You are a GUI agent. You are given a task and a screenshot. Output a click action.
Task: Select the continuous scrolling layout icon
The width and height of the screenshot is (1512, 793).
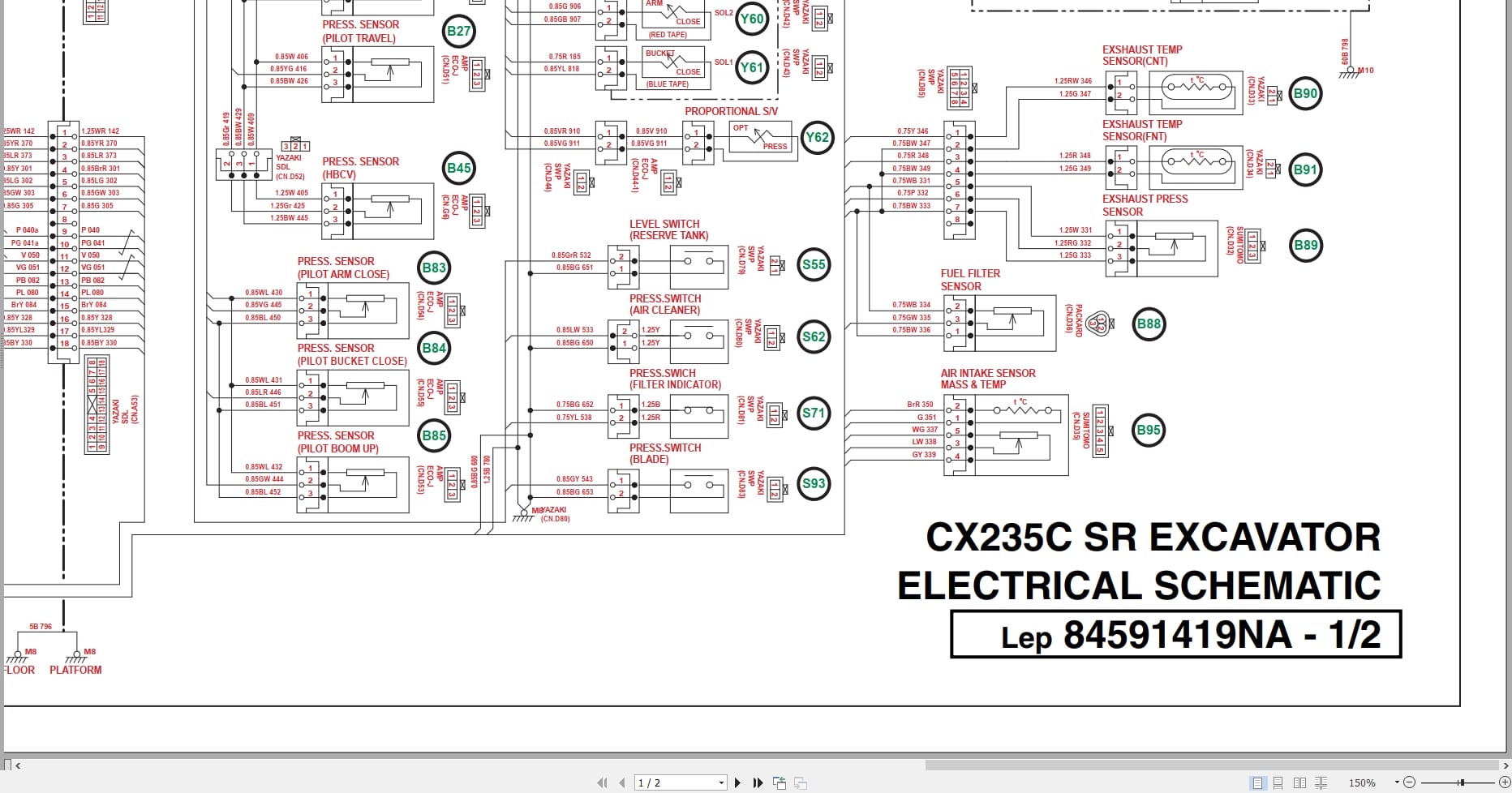(1279, 782)
